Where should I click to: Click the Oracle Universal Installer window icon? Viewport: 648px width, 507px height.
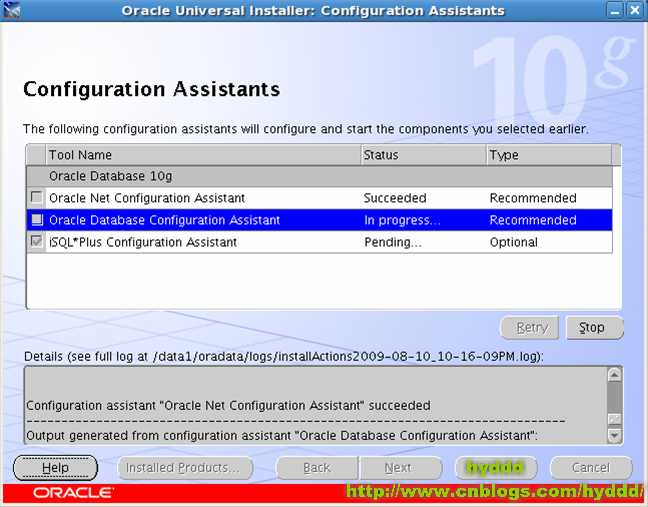[12, 10]
